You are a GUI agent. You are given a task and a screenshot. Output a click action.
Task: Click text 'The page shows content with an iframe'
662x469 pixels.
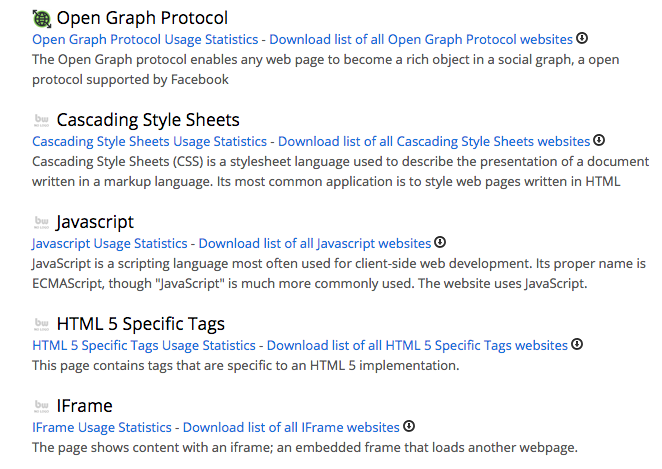coord(305,447)
